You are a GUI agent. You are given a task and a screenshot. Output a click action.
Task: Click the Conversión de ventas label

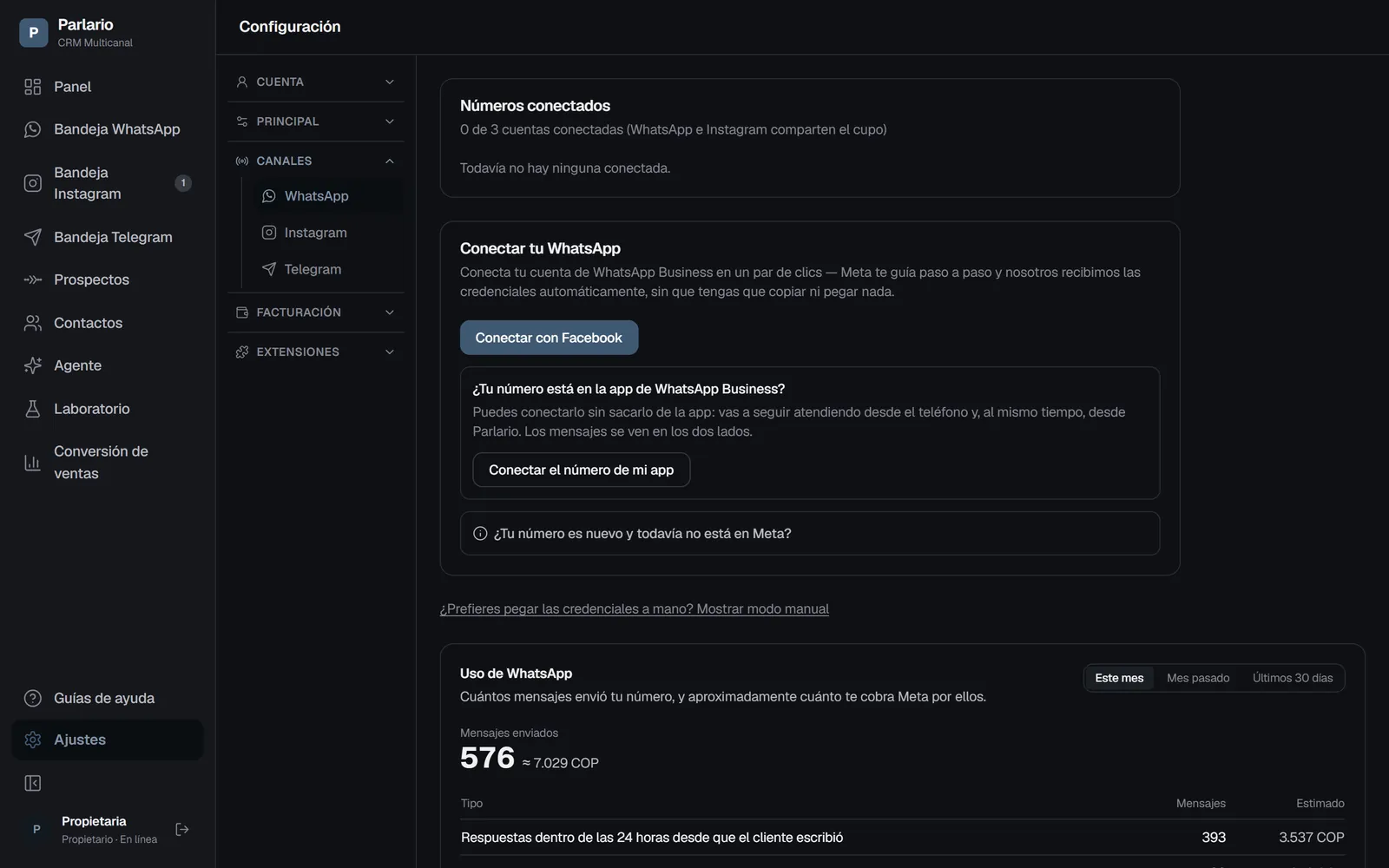point(101,463)
